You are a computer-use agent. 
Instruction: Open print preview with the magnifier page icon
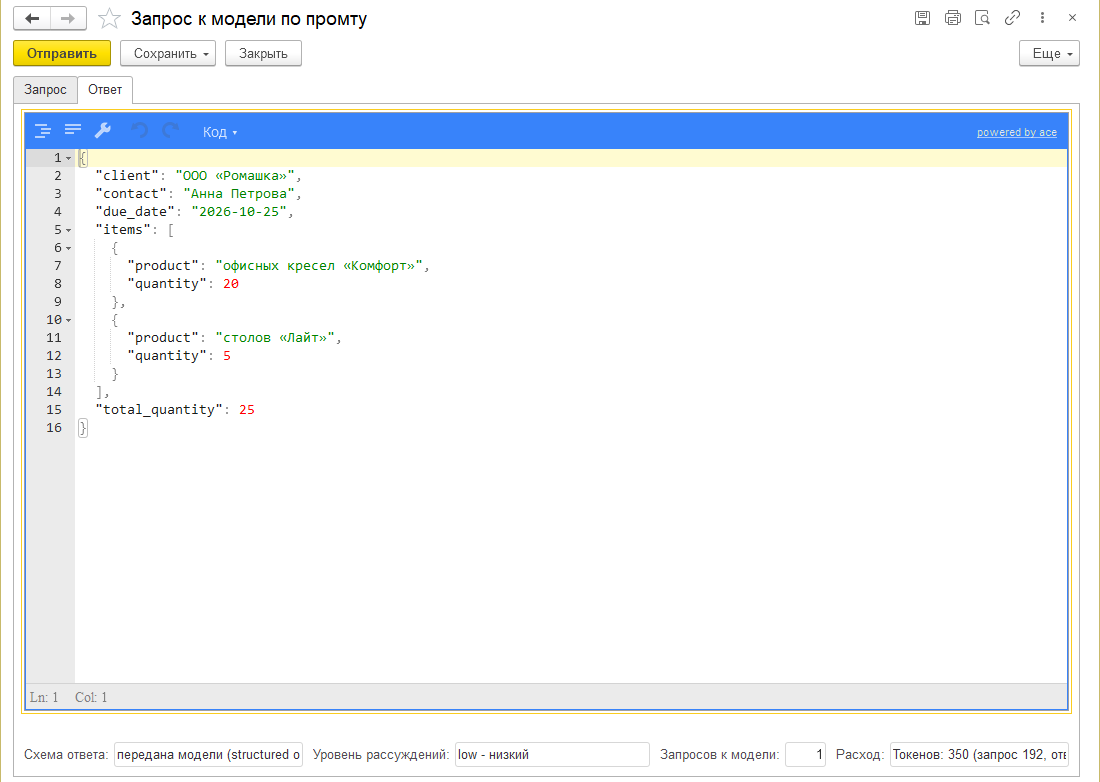(x=982, y=18)
